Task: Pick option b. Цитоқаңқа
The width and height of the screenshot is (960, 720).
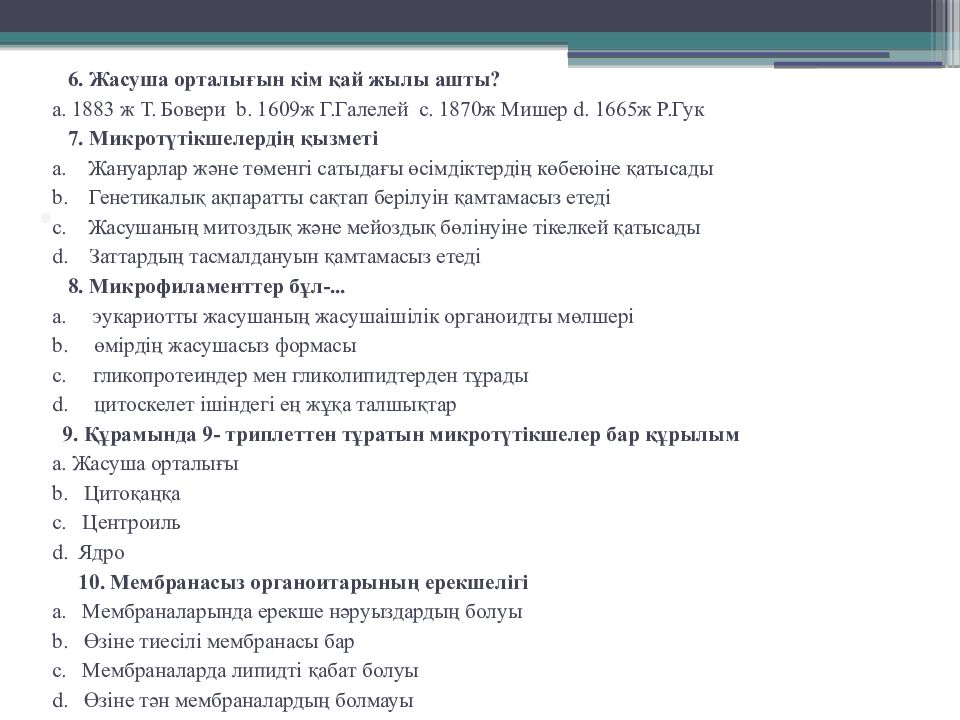Action: 116,493
